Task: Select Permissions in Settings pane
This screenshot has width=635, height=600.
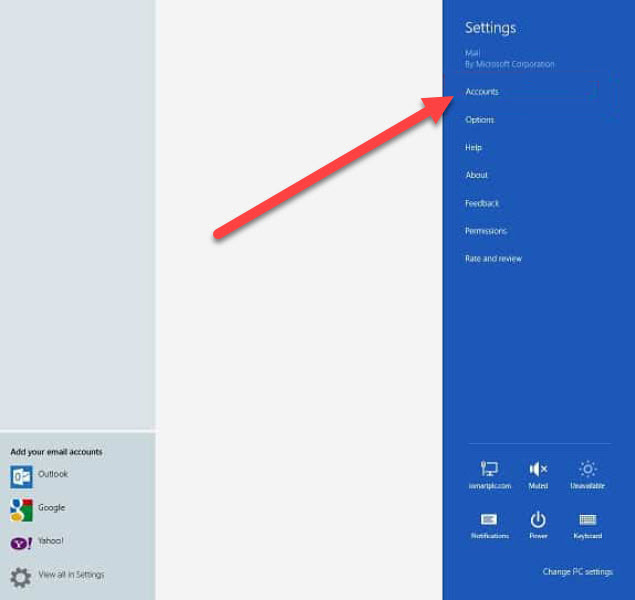Action: point(486,231)
